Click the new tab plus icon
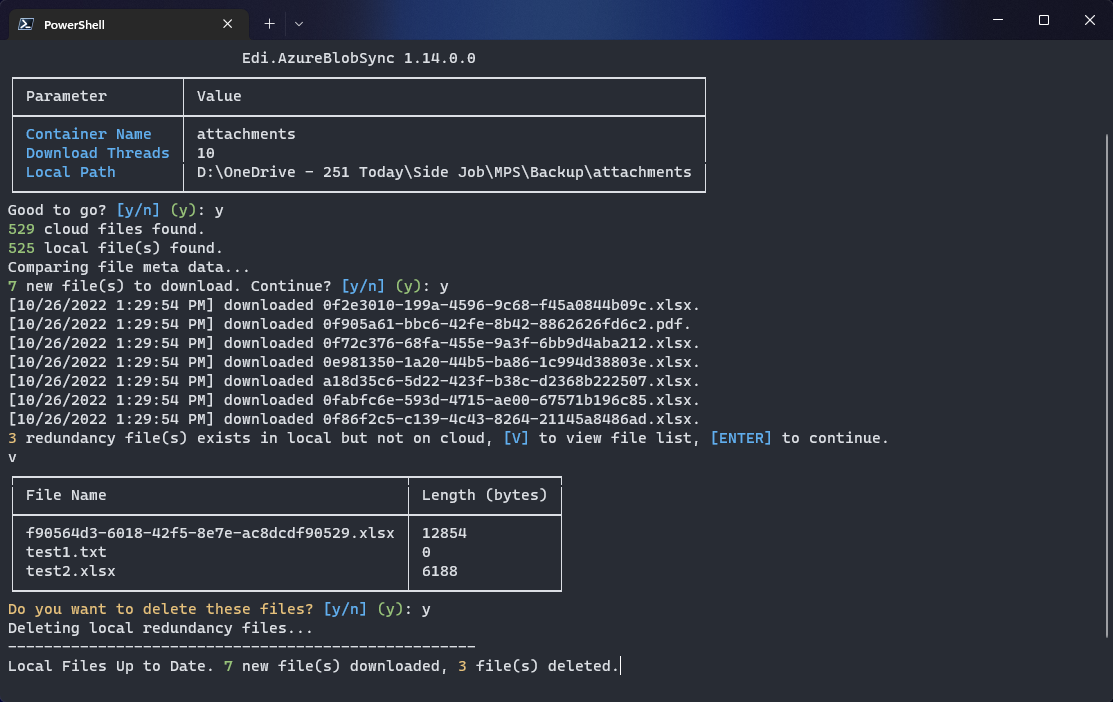The height and width of the screenshot is (702, 1113). point(268,23)
